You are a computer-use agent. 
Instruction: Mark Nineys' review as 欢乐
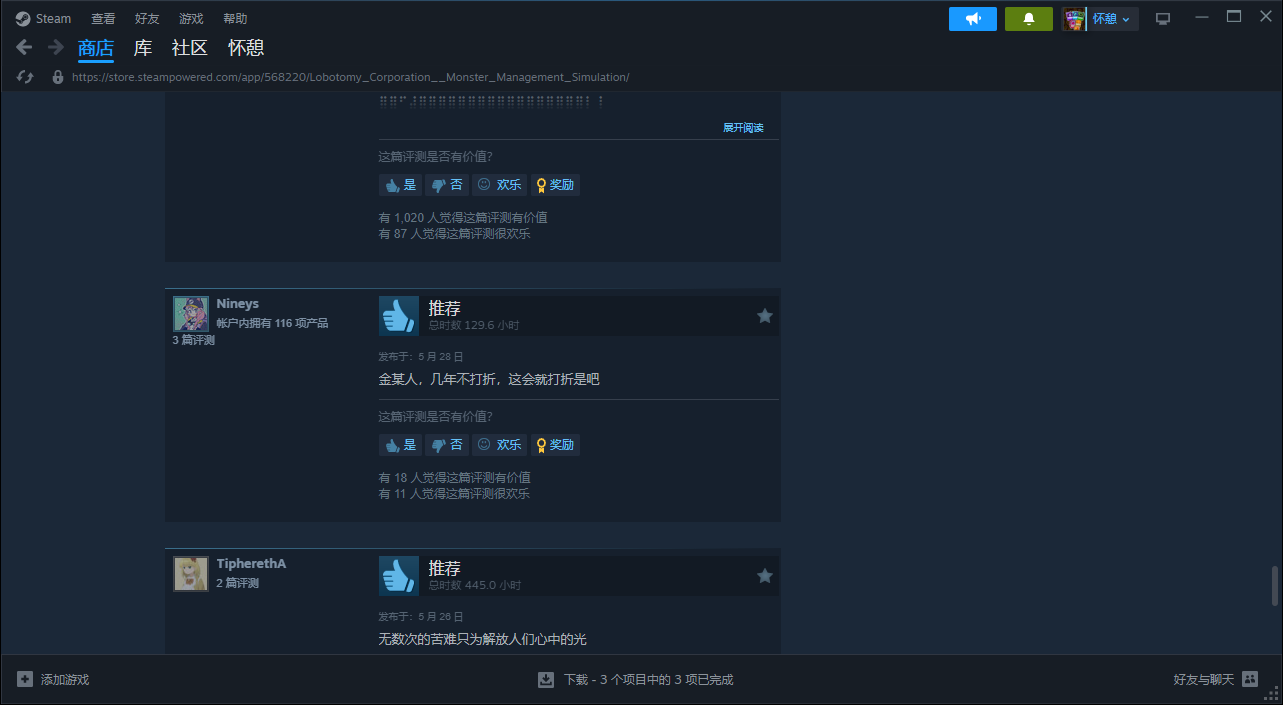499,445
